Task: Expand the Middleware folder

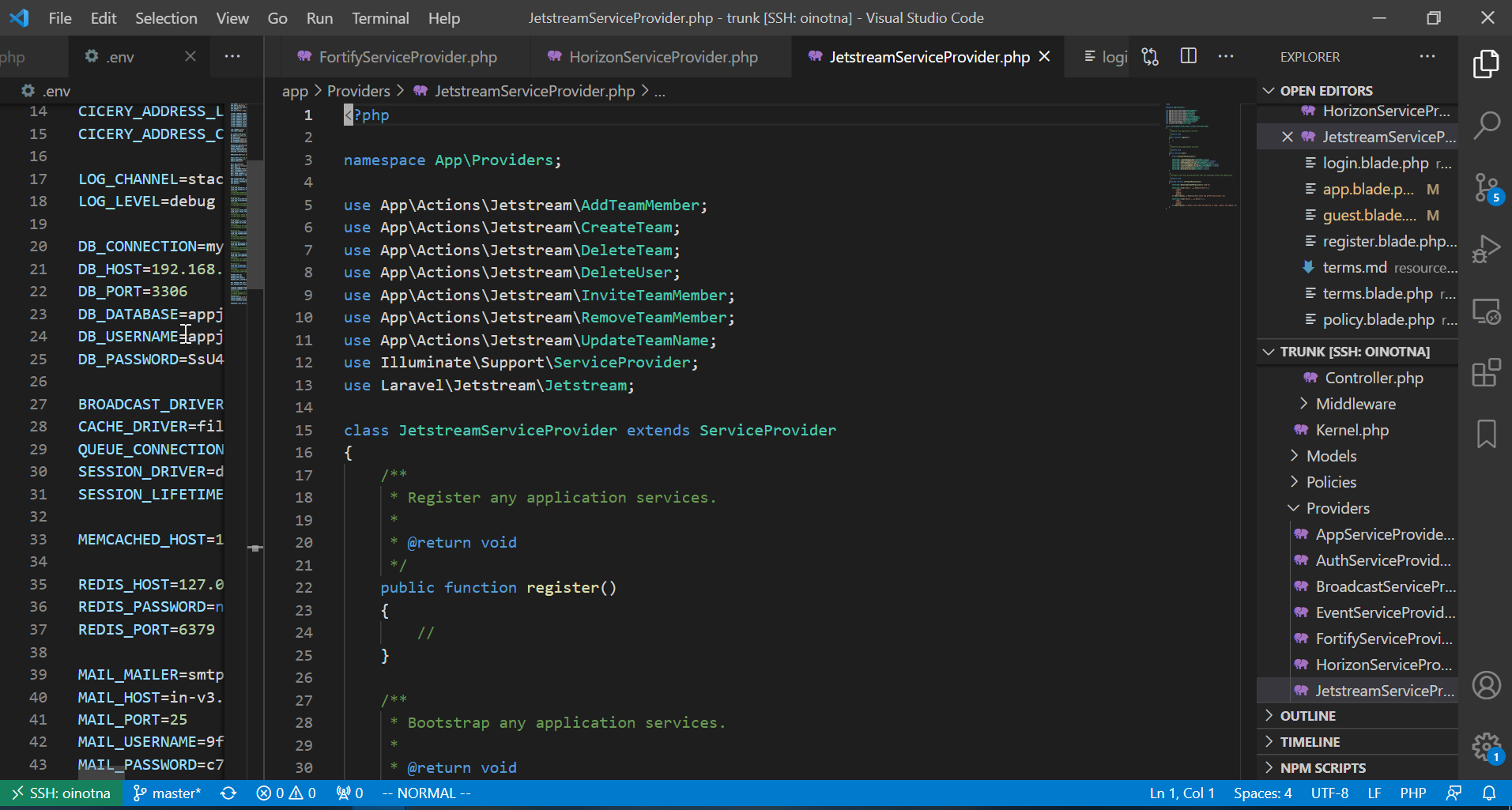Action: coord(1356,404)
